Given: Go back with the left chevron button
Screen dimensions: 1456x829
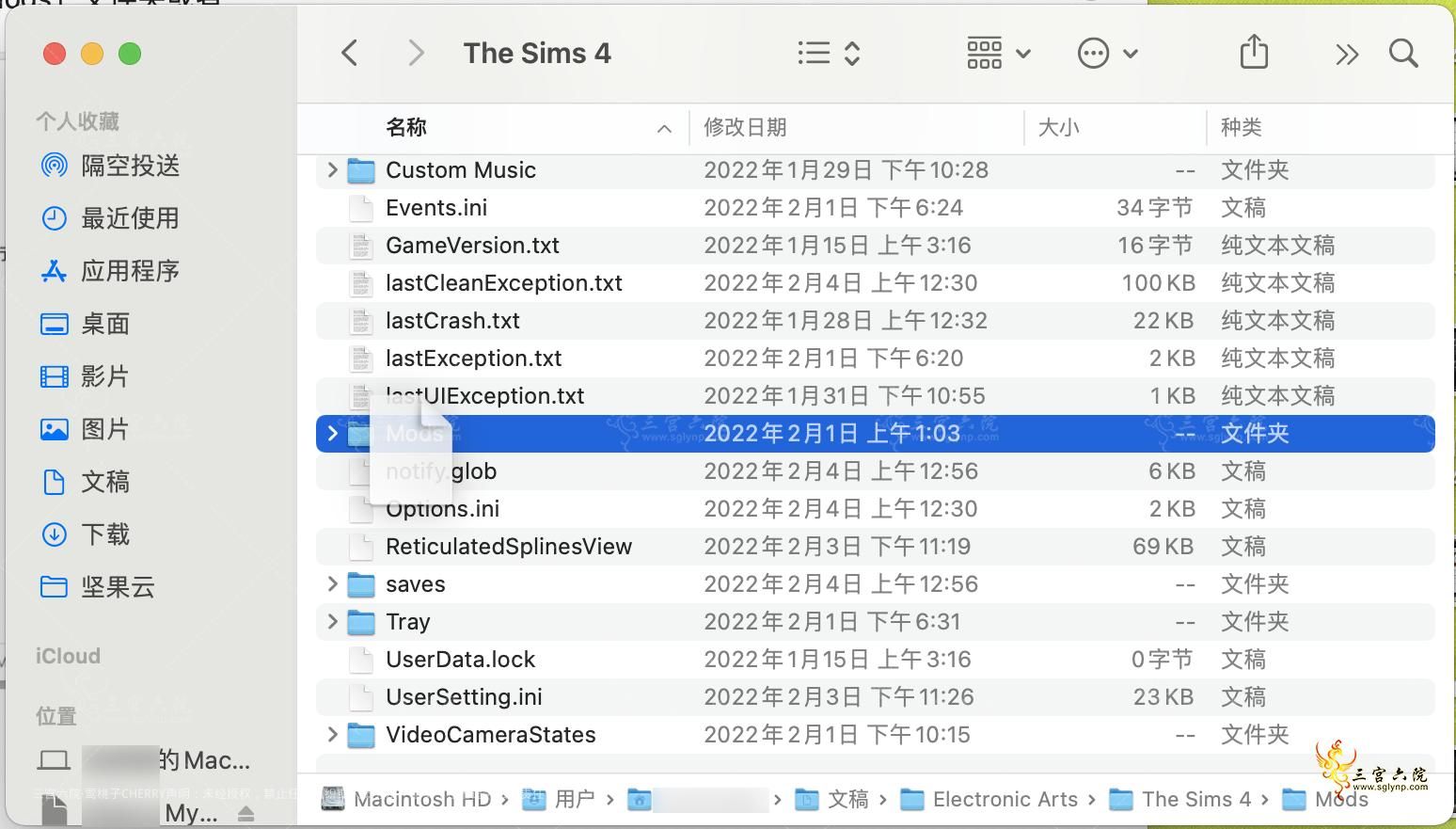Looking at the screenshot, I should 350,54.
